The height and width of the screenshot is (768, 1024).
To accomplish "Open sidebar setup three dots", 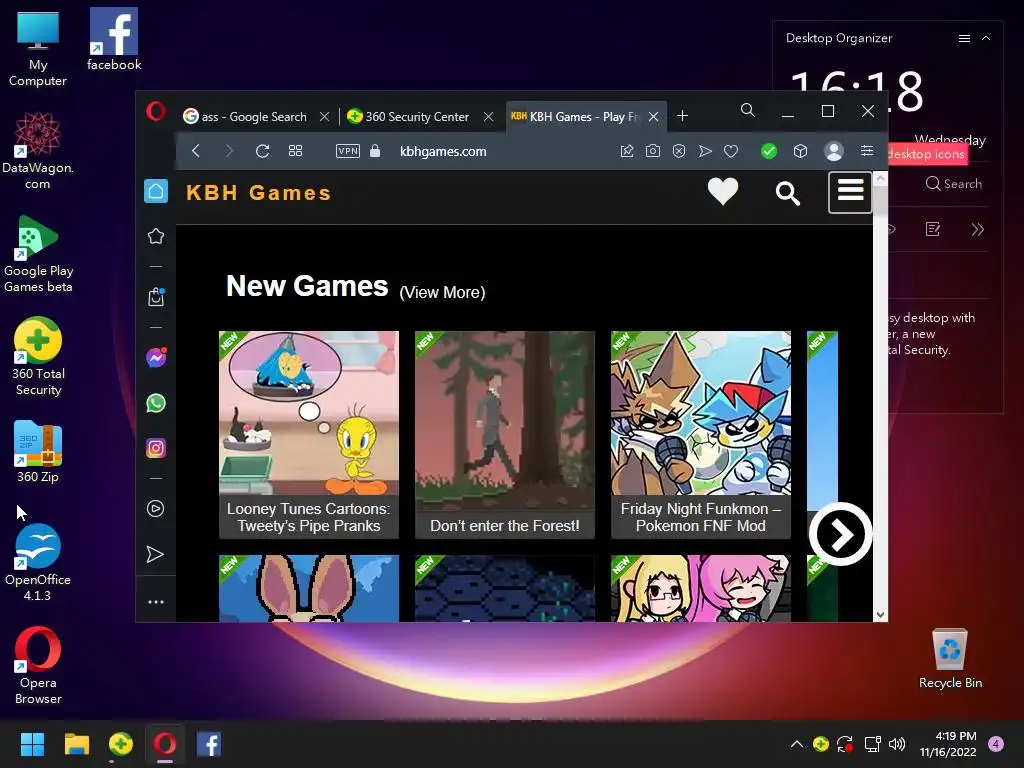I will [155, 602].
